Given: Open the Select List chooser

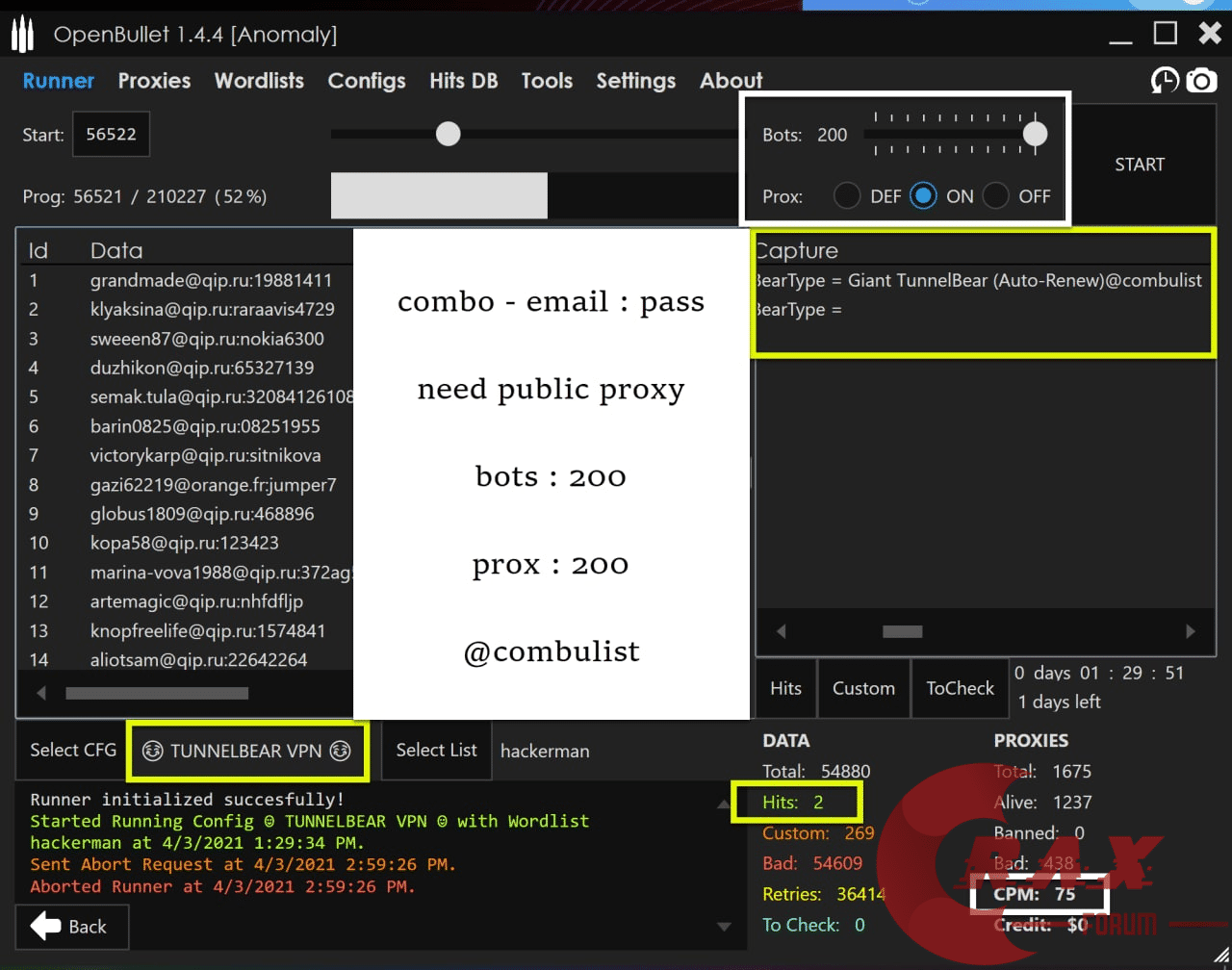Looking at the screenshot, I should point(436,750).
